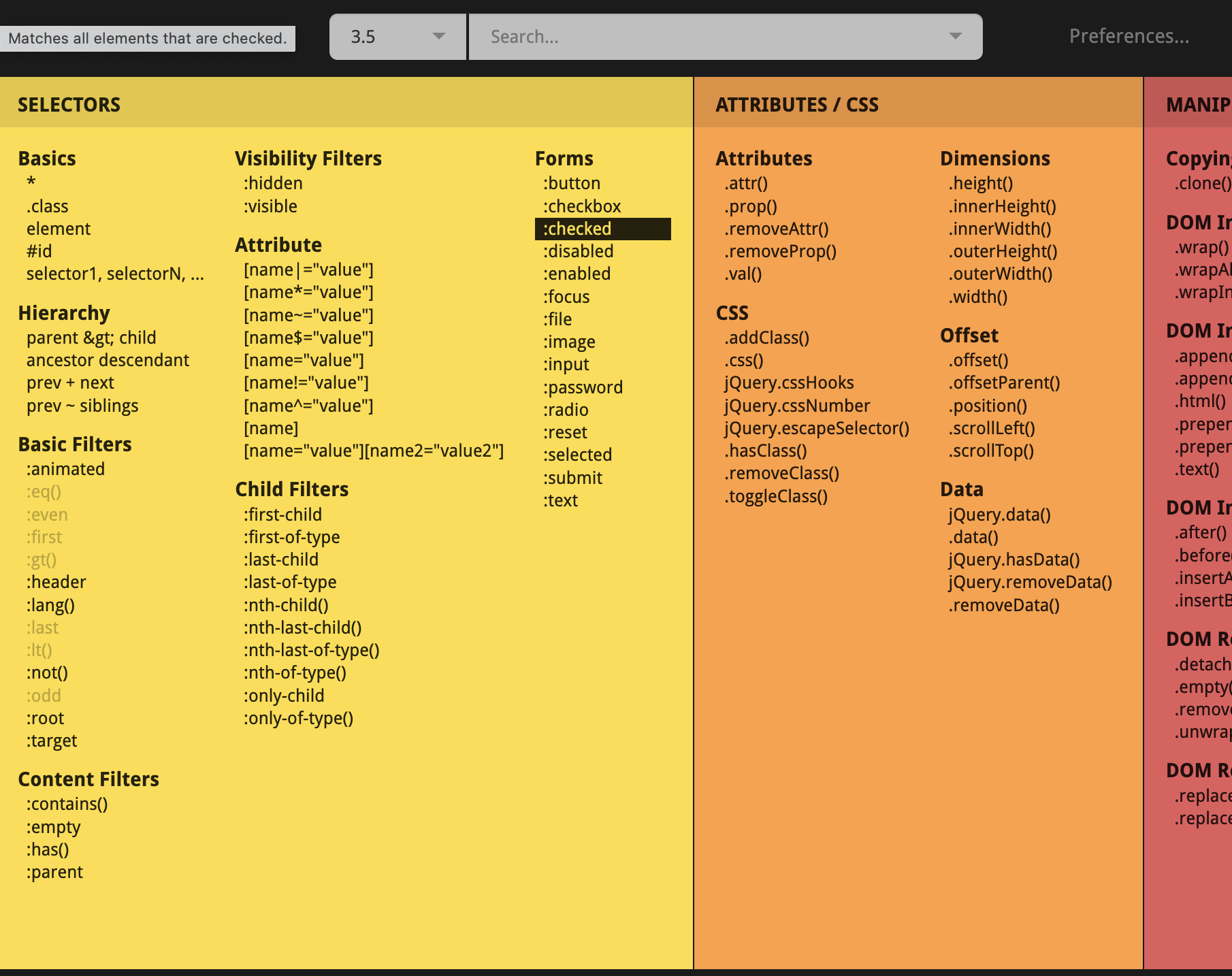Open the .toggleClass() method entry
The height and width of the screenshot is (976, 1232).
coord(776,496)
